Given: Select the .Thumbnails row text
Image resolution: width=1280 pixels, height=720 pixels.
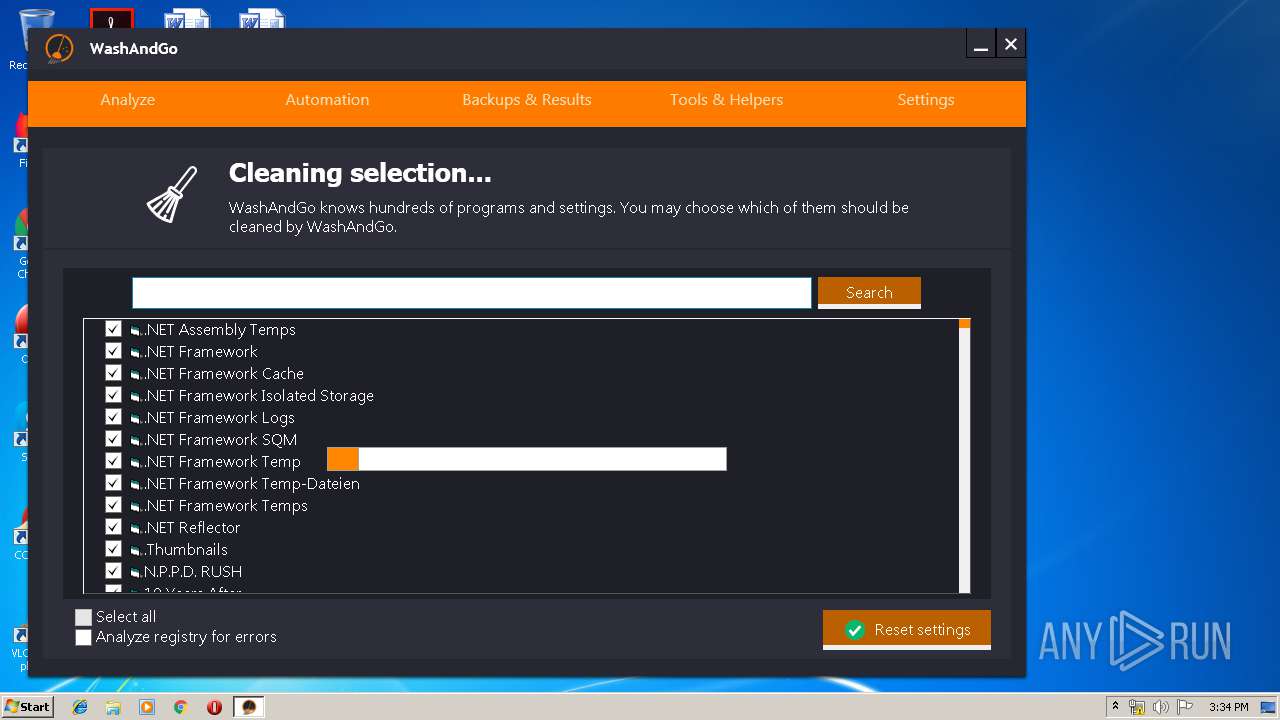Looking at the screenshot, I should [185, 550].
